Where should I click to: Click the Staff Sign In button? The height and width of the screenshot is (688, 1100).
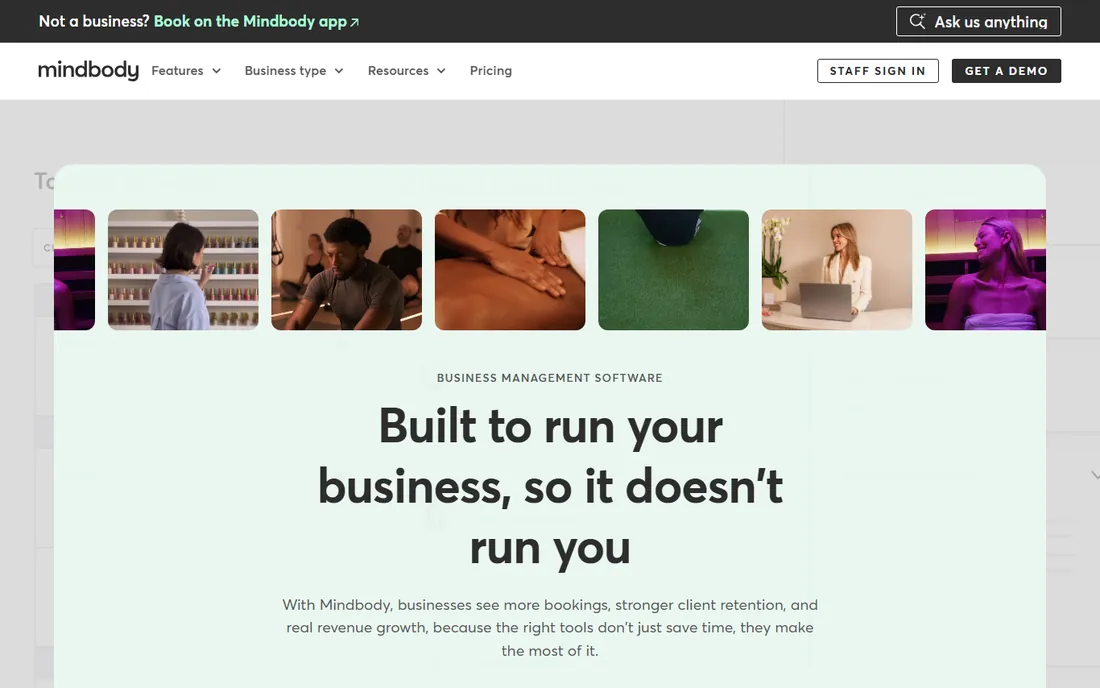878,71
